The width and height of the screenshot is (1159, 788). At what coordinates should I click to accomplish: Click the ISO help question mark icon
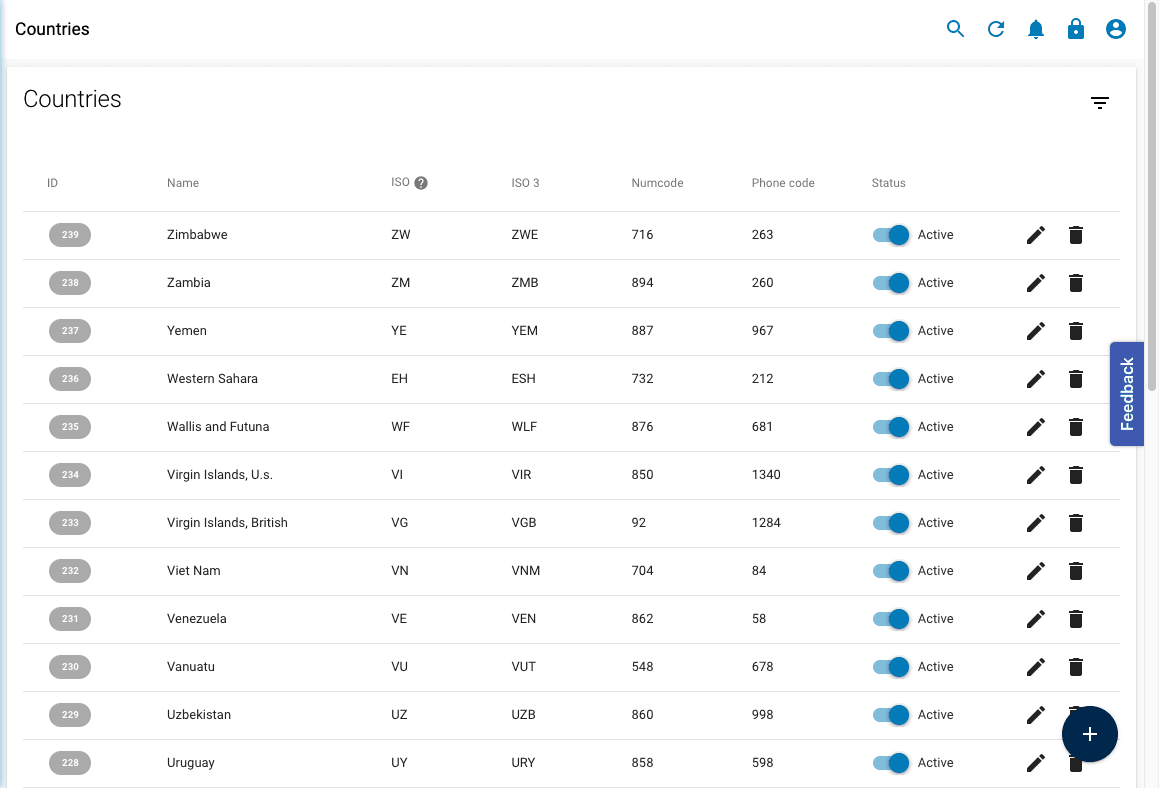pos(421,183)
